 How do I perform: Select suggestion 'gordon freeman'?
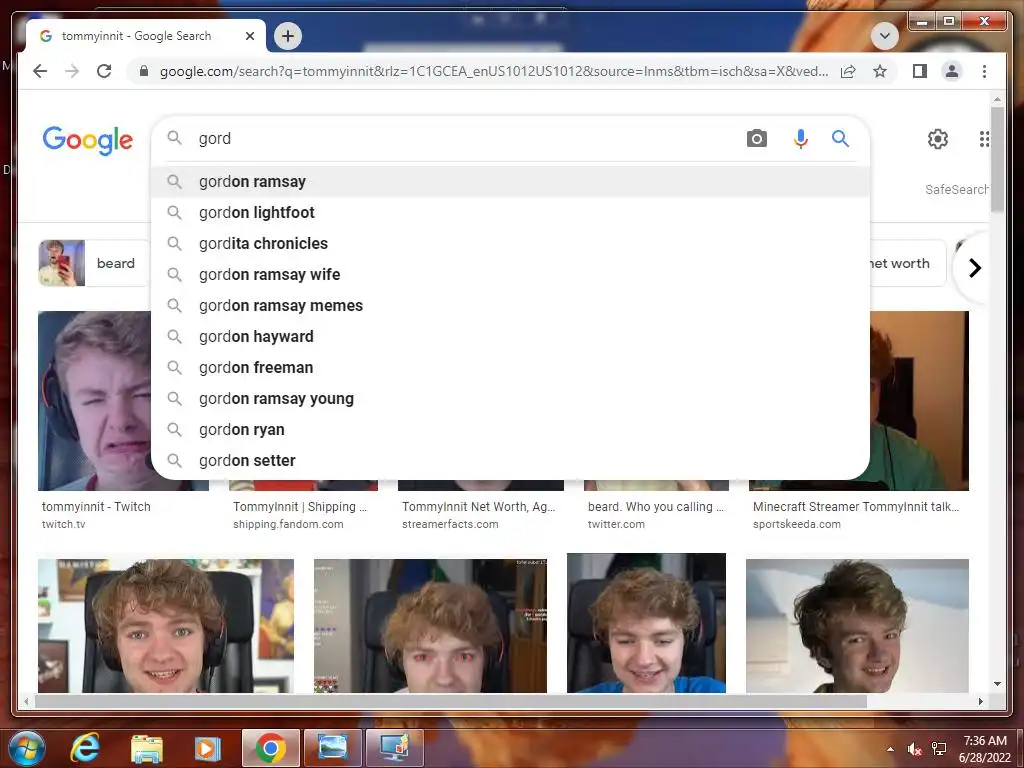coord(510,368)
